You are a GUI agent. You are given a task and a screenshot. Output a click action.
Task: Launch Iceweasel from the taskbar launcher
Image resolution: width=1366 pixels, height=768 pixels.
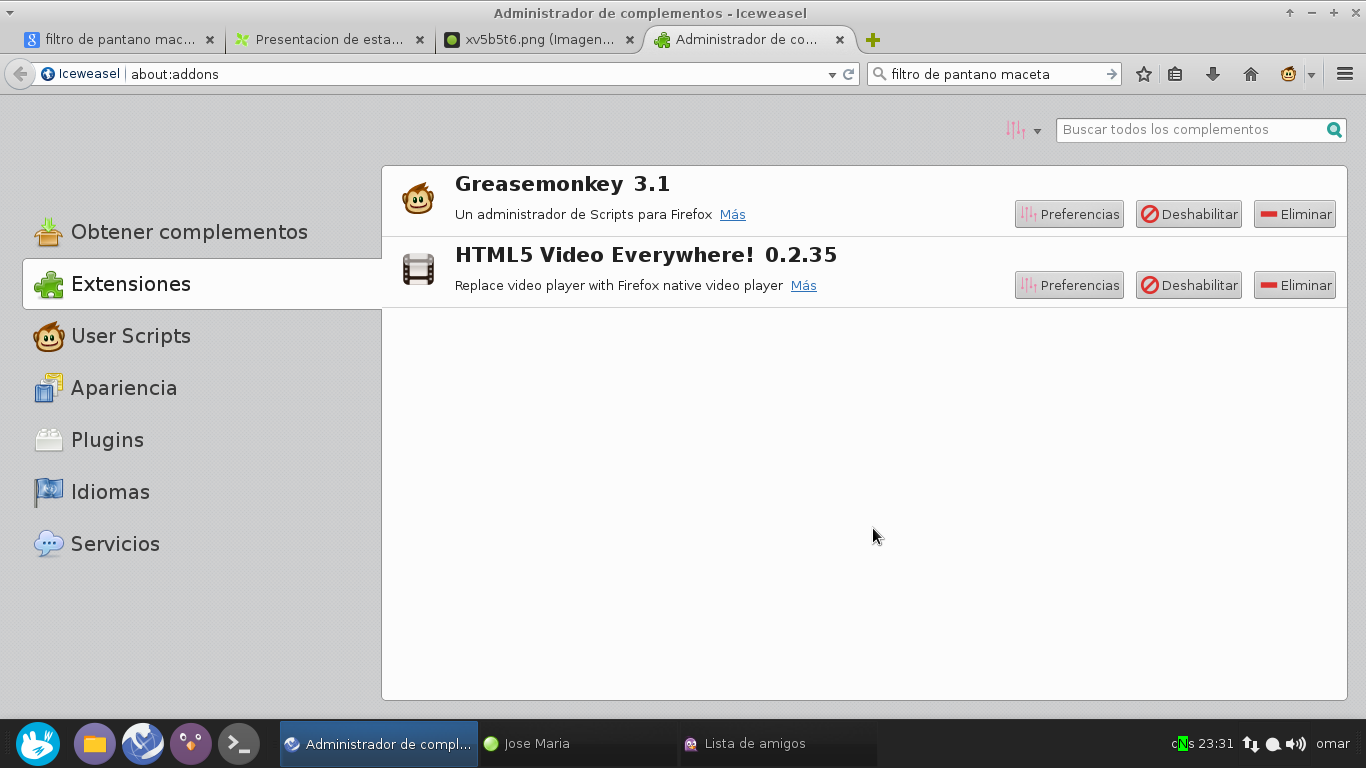pos(143,744)
